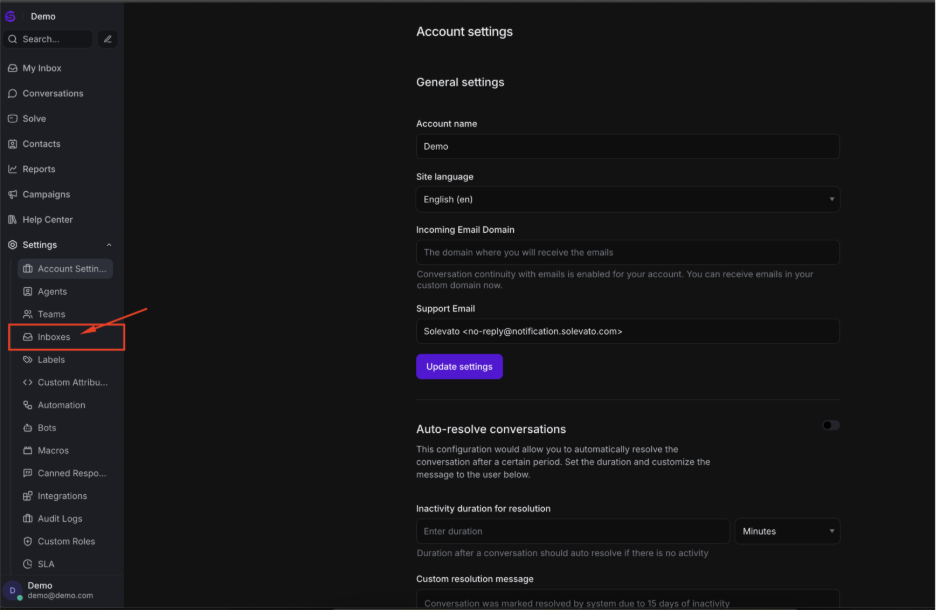Click the Update settings button

click(x=459, y=366)
